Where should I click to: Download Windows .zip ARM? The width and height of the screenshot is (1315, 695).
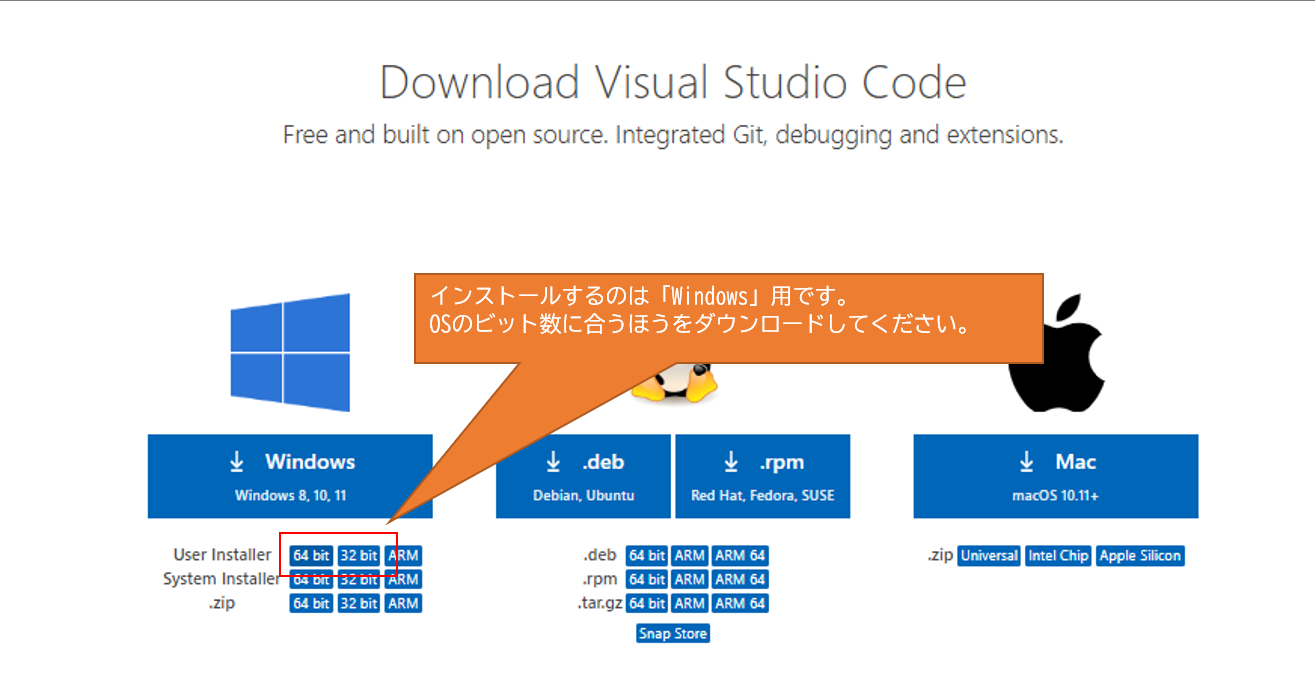click(403, 603)
